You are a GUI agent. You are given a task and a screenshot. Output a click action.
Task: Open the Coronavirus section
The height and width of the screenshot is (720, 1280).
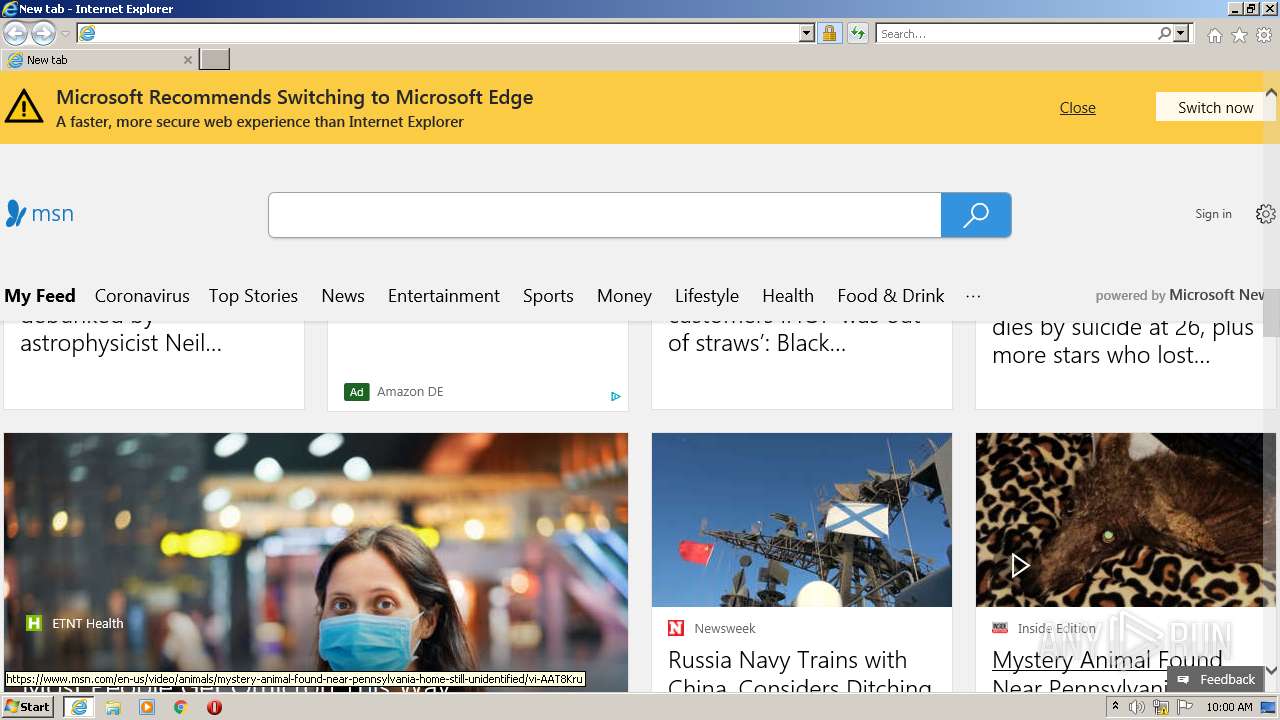tap(142, 296)
